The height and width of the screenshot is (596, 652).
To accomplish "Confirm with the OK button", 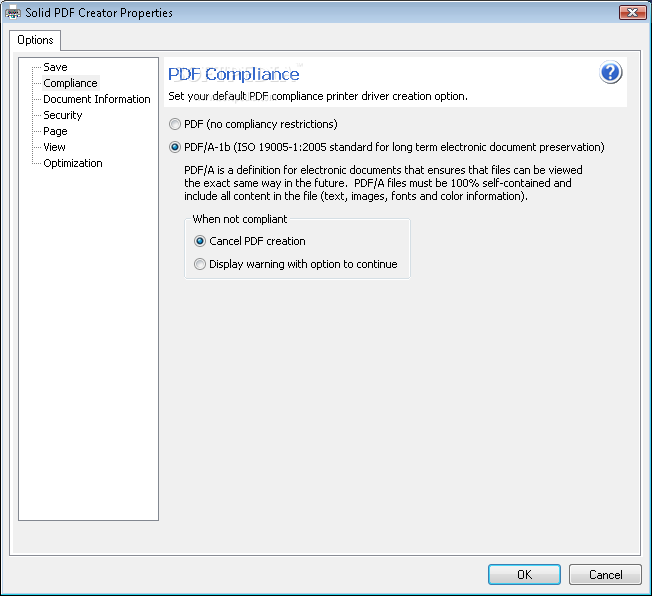I will pyautogui.click(x=524, y=574).
